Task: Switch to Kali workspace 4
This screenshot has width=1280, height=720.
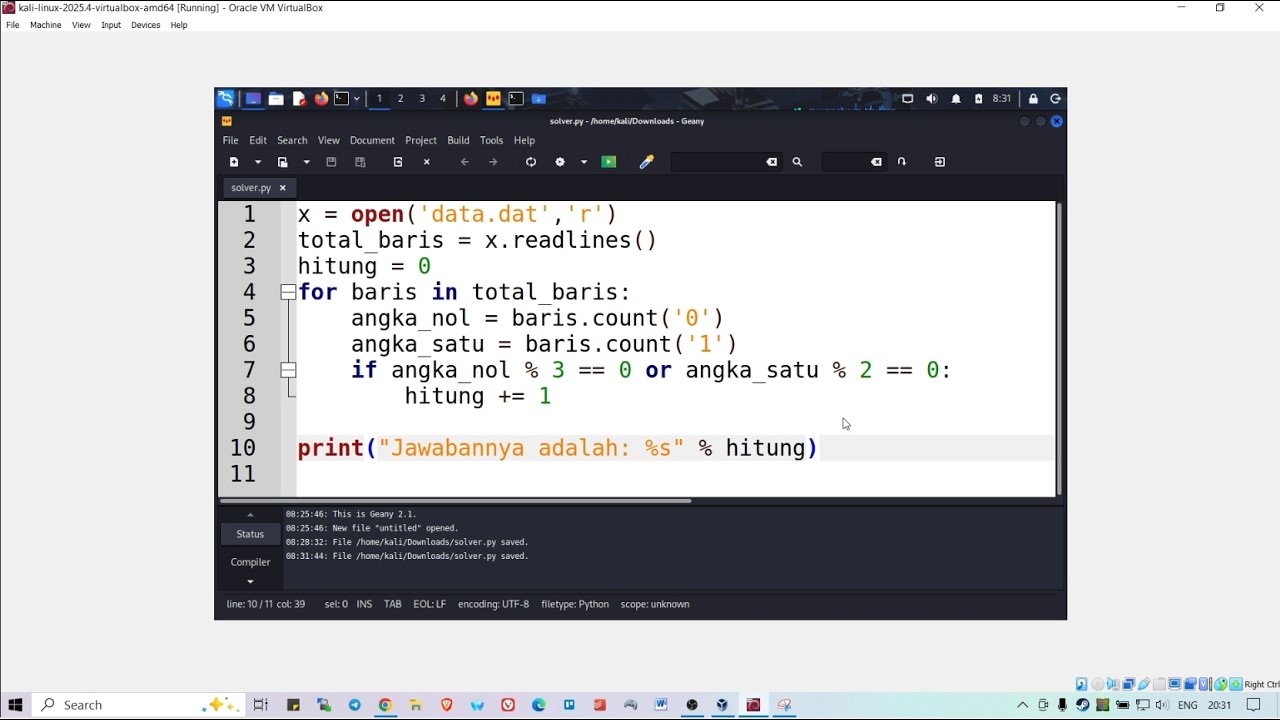Action: [443, 98]
